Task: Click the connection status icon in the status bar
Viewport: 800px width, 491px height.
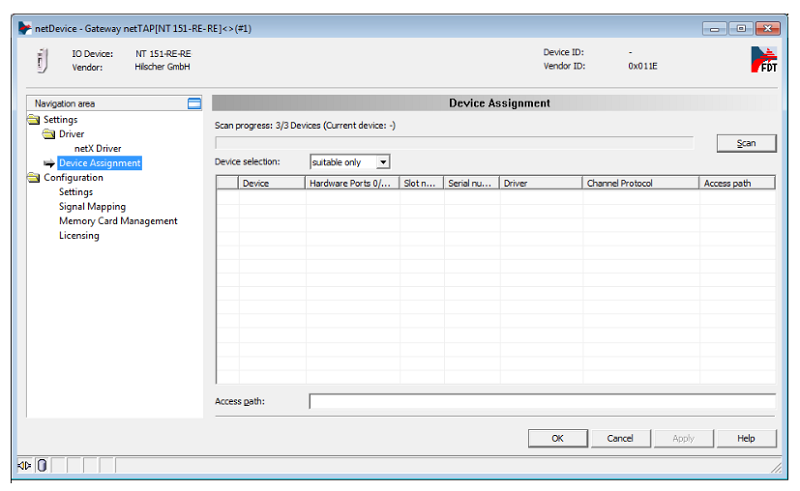Action: [24, 465]
